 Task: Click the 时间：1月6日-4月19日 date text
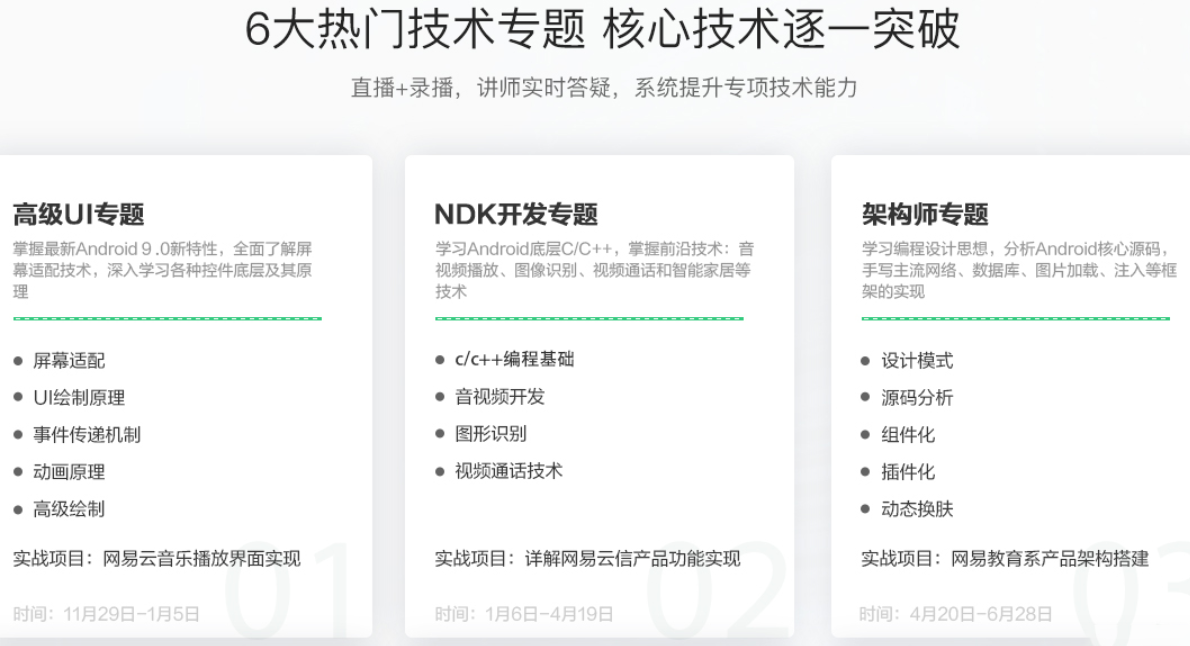point(524,614)
